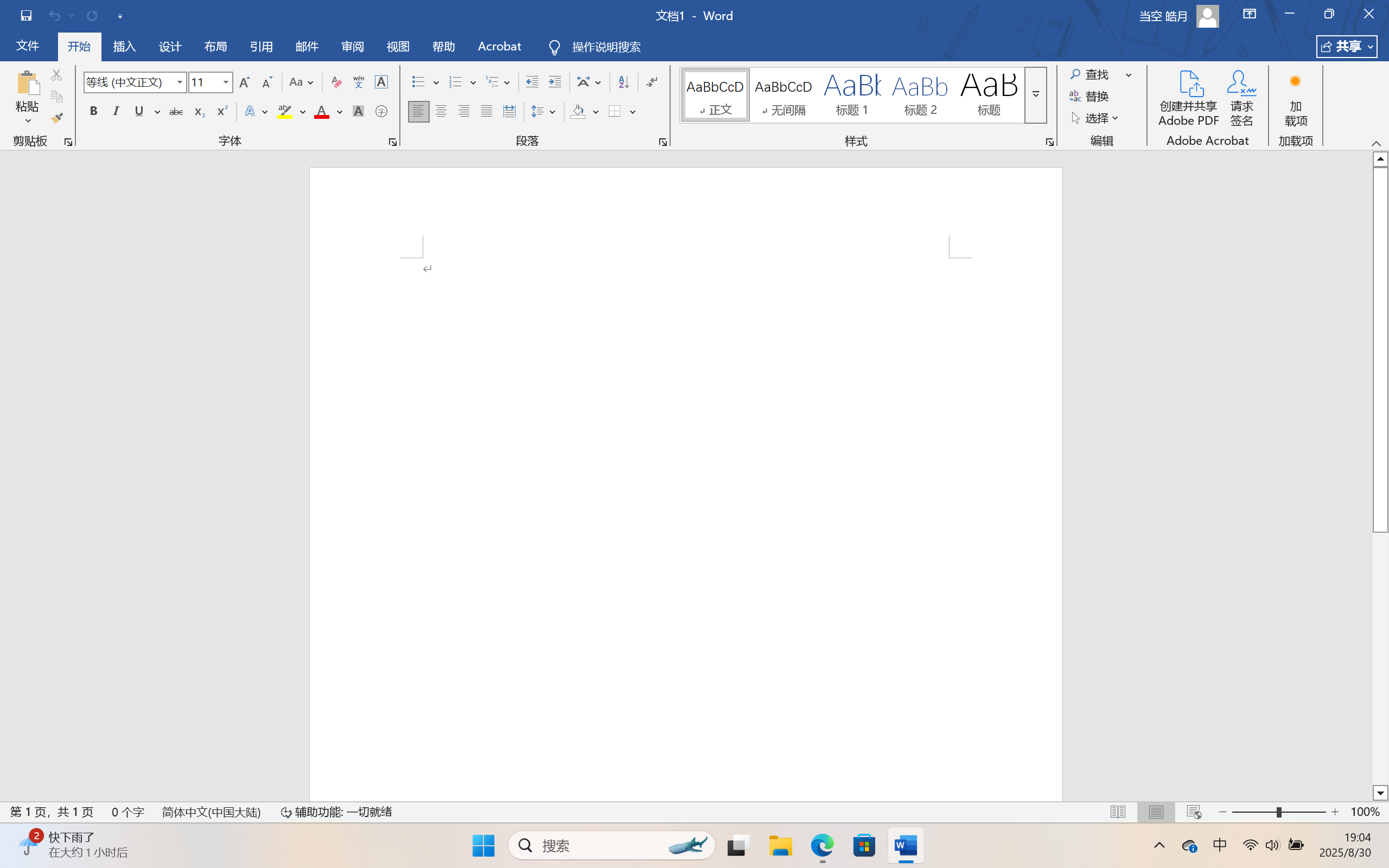Expand the Styles gallery more arrow

(1035, 95)
